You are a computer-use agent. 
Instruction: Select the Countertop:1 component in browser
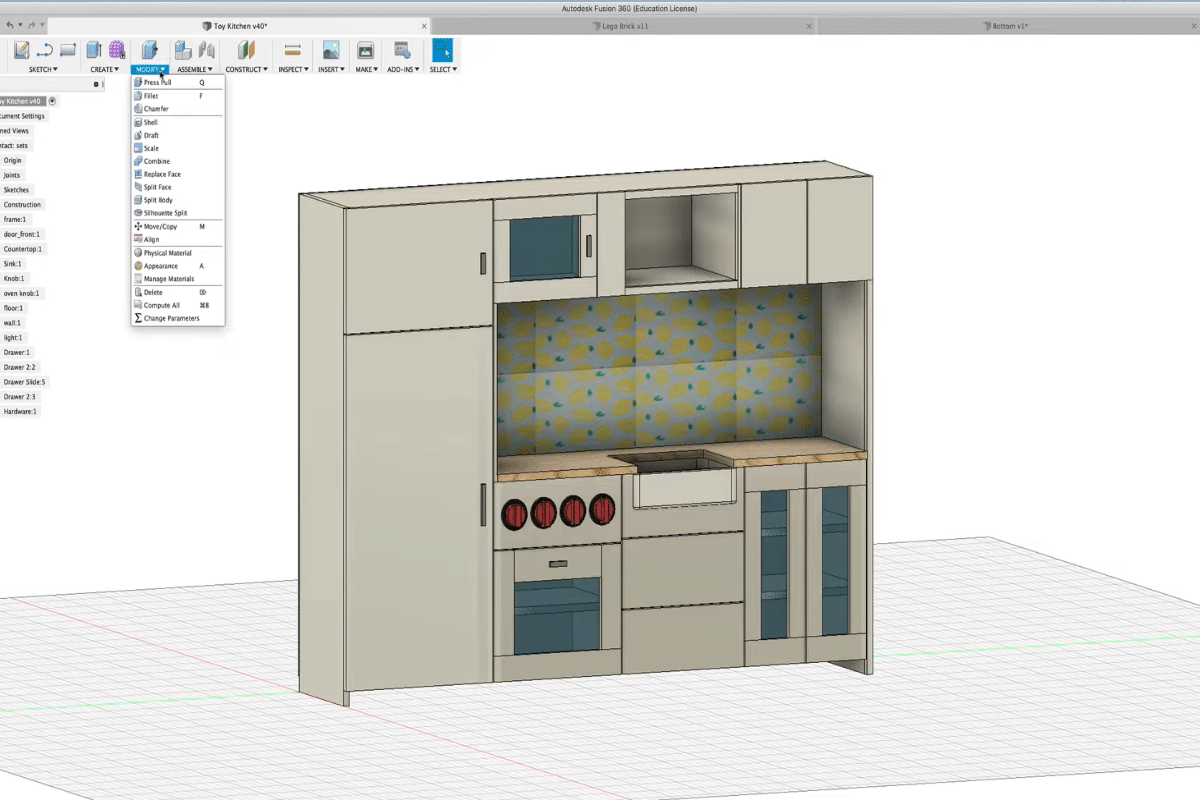[23, 249]
